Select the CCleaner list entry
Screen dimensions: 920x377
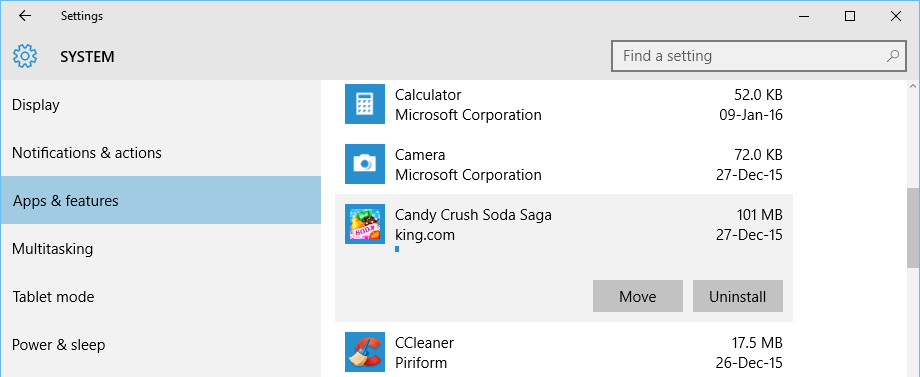point(564,352)
